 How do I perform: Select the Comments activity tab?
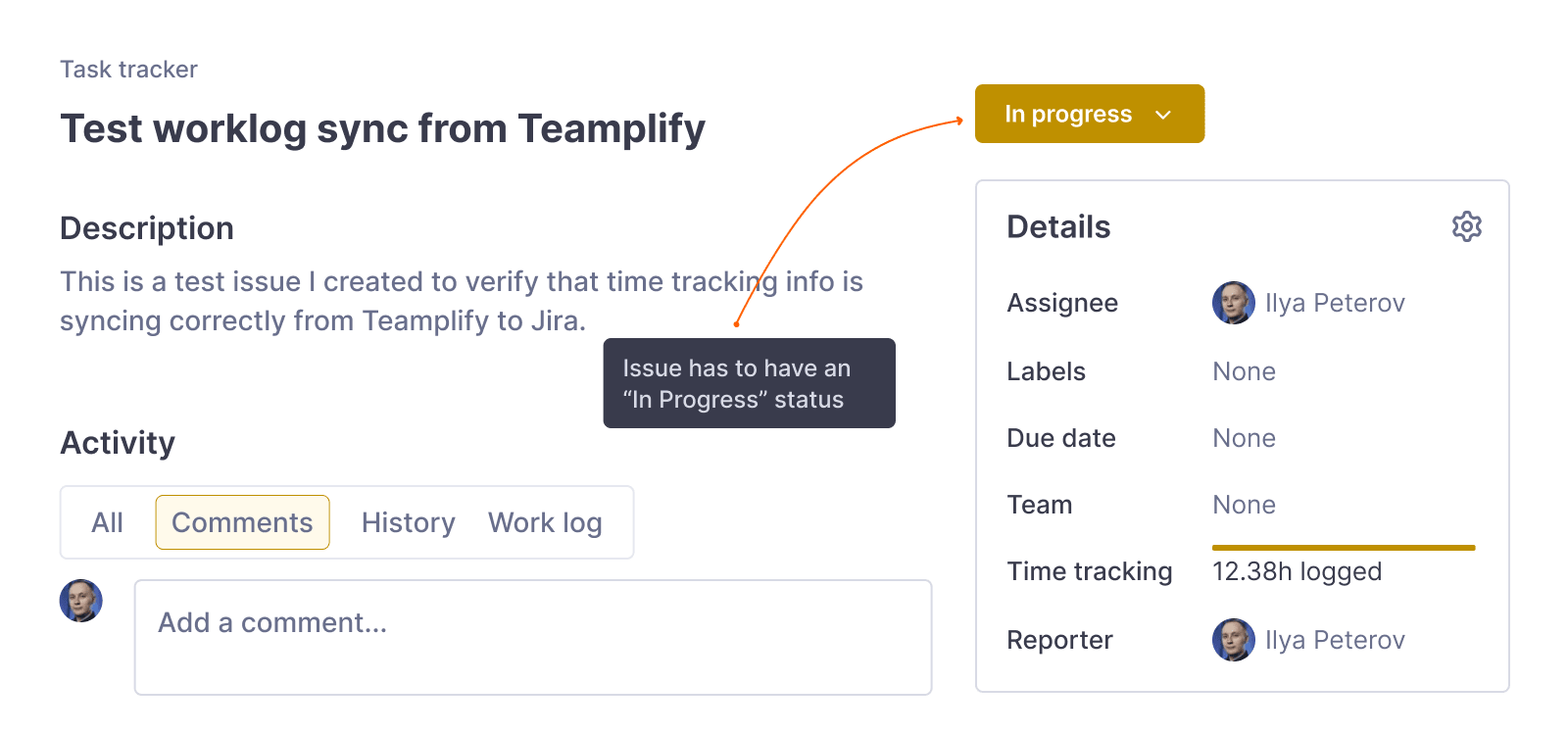click(242, 522)
